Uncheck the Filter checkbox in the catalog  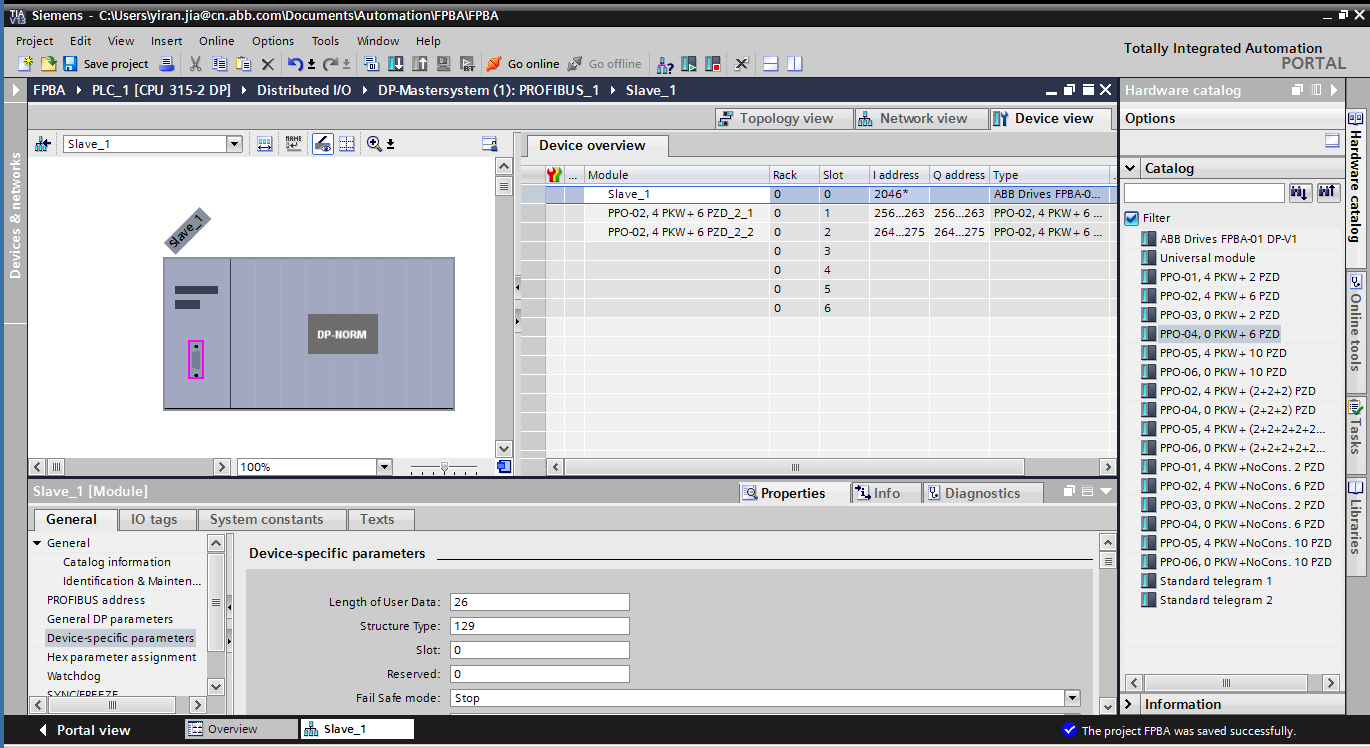tap(1132, 218)
